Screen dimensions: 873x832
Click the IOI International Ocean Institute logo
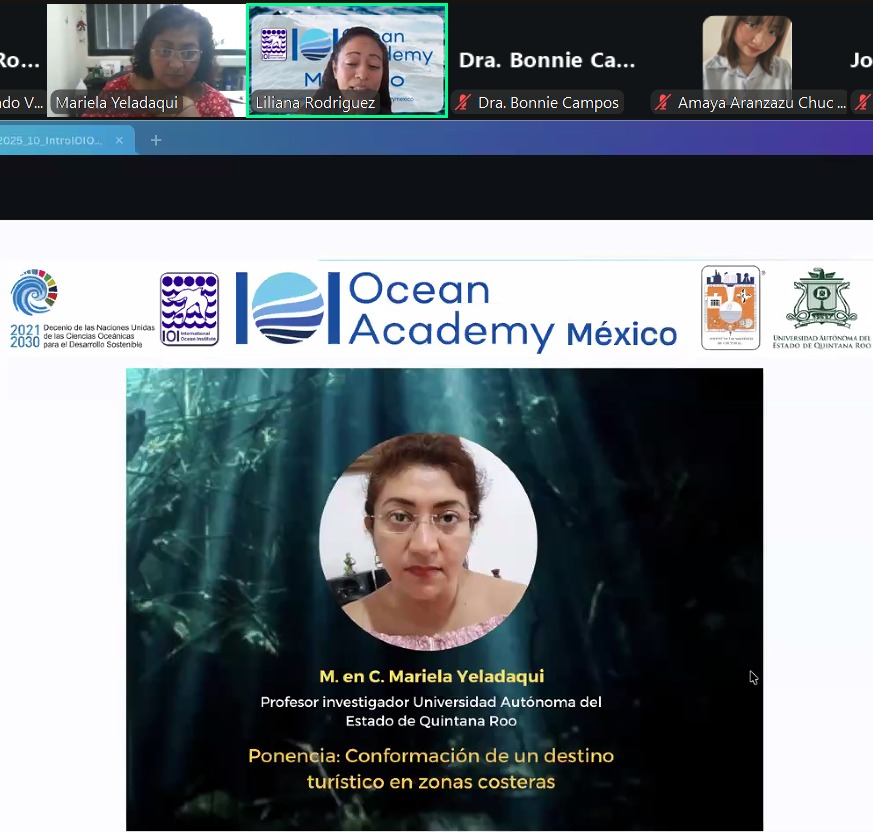coord(189,309)
